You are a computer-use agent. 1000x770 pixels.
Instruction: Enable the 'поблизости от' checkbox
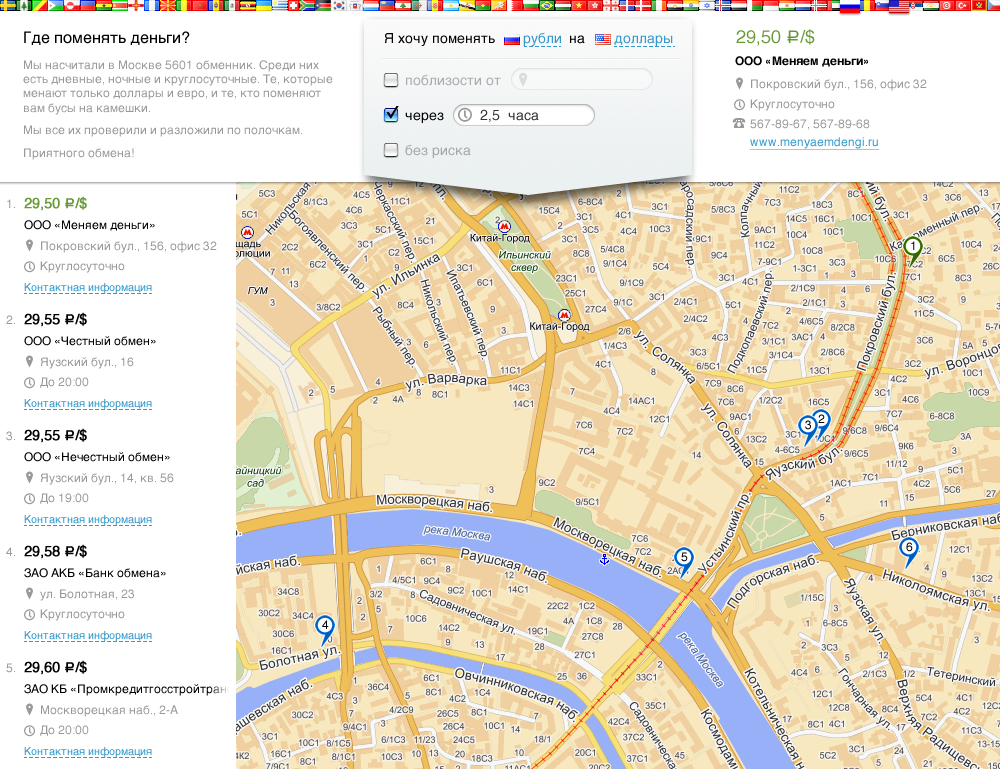tap(391, 80)
